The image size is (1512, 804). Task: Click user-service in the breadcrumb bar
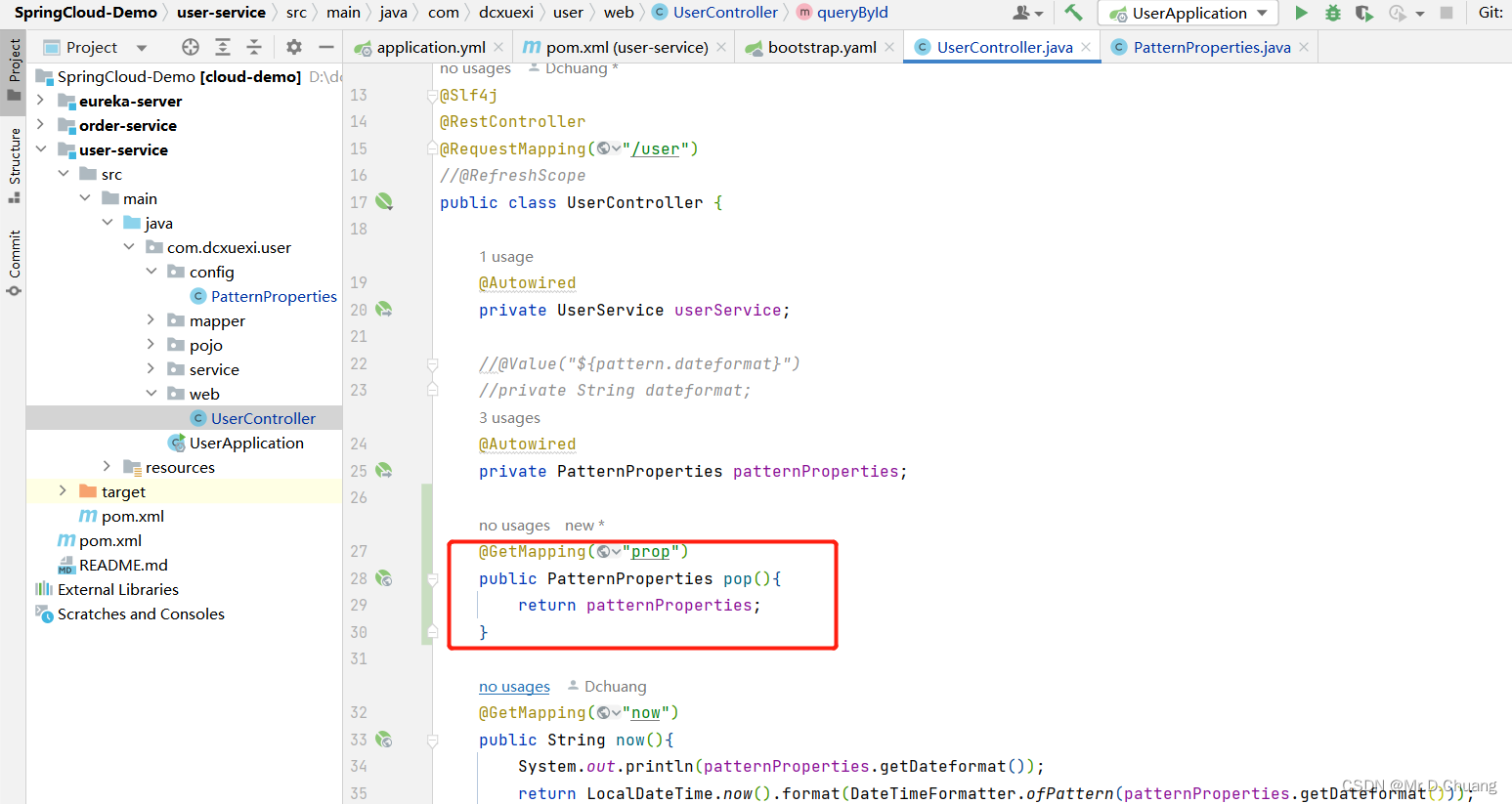click(x=221, y=13)
